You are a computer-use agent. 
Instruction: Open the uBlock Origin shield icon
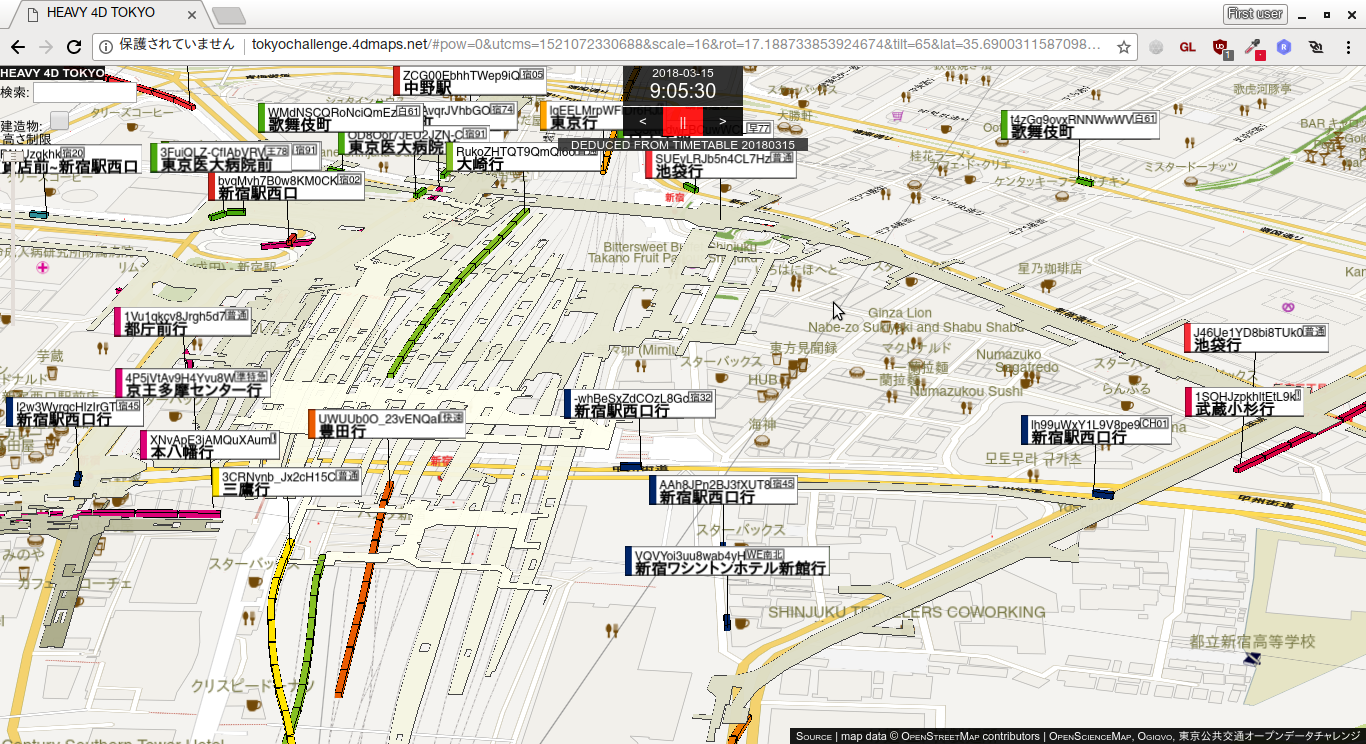[x=1221, y=47]
